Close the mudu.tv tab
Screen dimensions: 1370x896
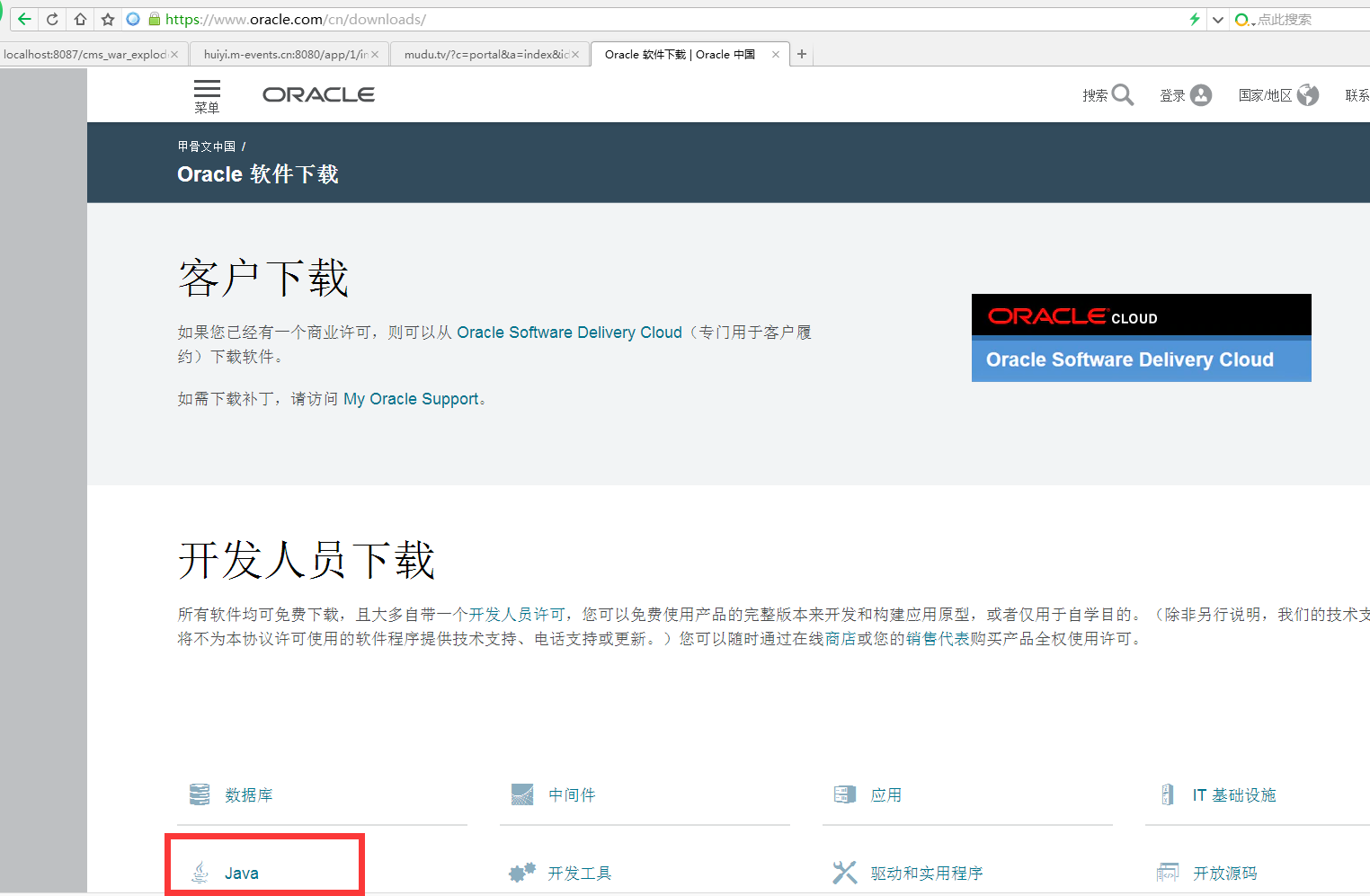click(575, 55)
